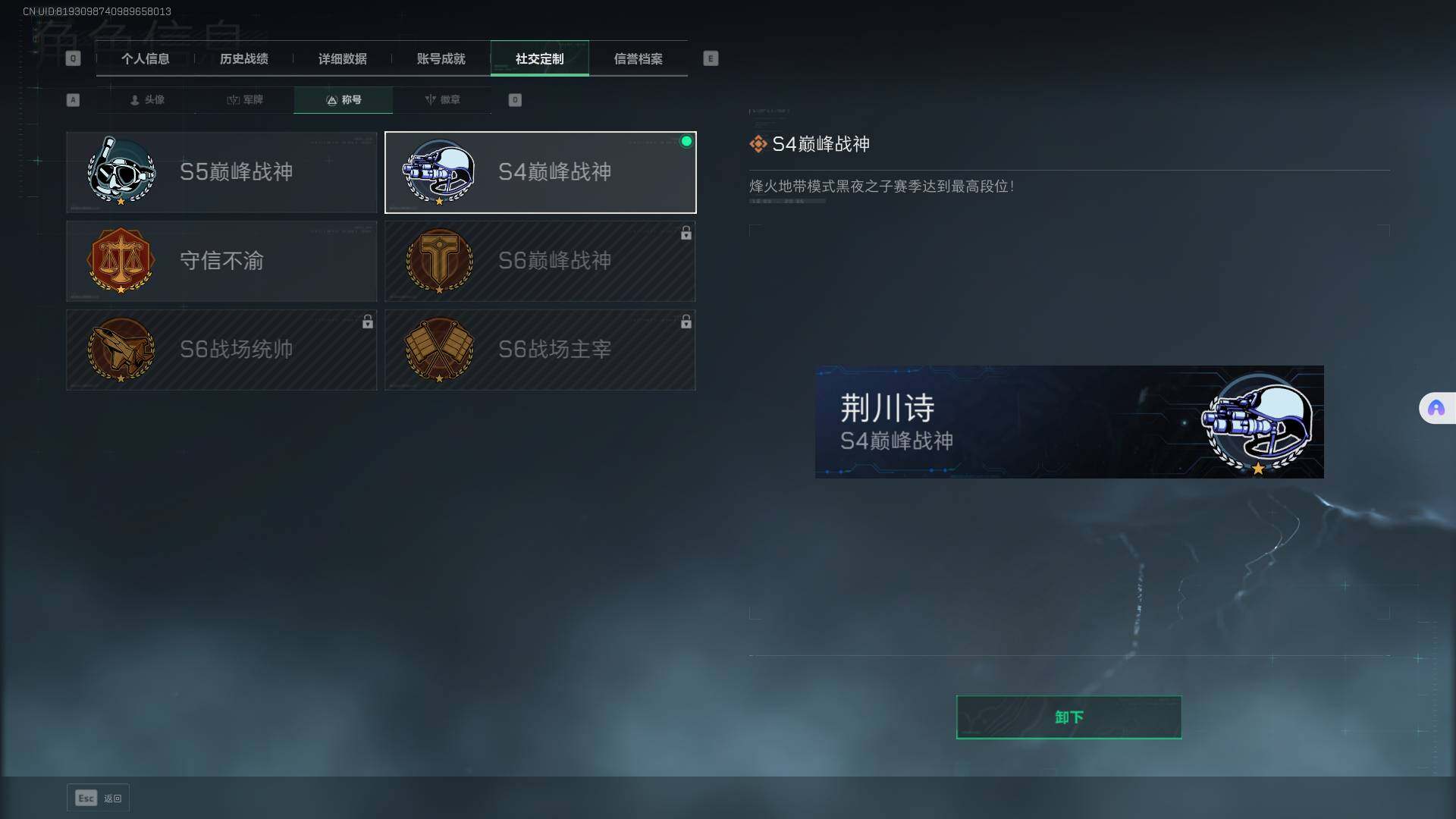Image resolution: width=1456 pixels, height=819 pixels.
Task: Switch to the 头像 sub-tab
Action: 147,99
